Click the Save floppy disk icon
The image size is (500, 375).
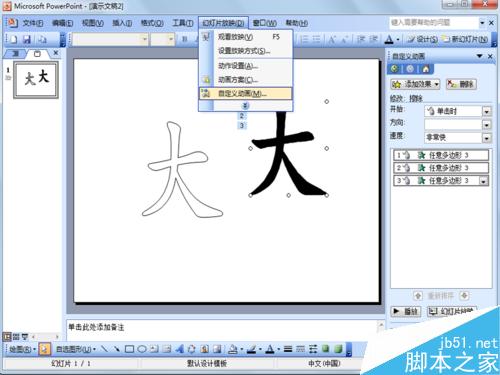[27, 39]
